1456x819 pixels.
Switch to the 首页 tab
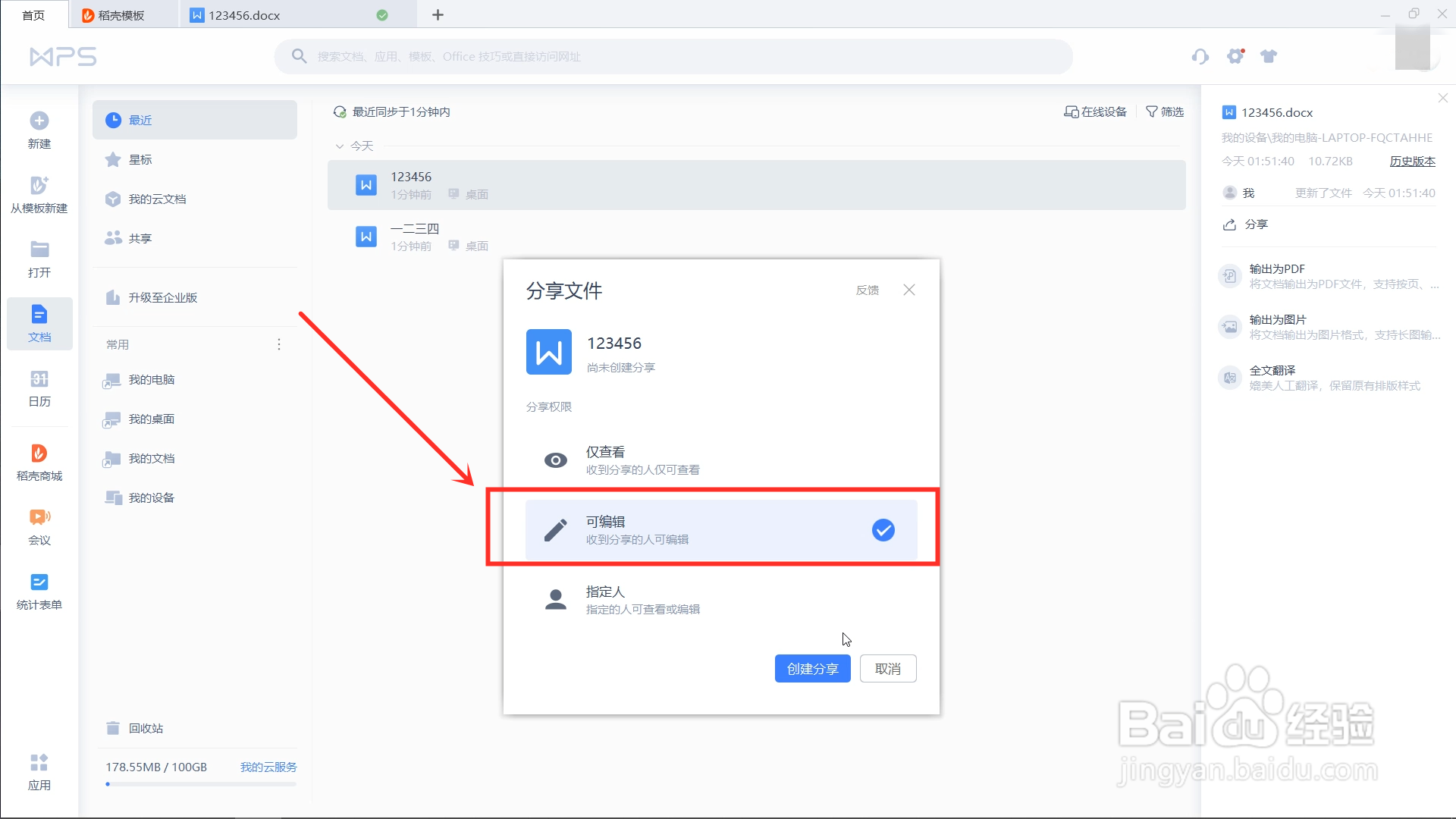(x=33, y=15)
